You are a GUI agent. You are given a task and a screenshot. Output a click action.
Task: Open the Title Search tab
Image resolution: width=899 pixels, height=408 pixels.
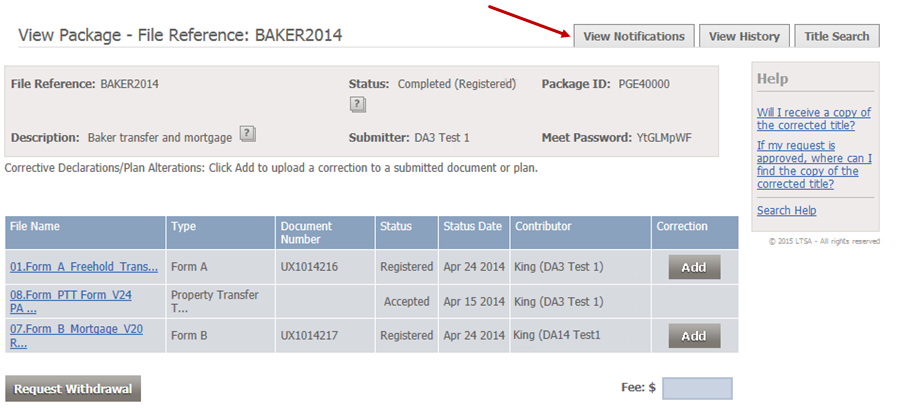tap(837, 36)
